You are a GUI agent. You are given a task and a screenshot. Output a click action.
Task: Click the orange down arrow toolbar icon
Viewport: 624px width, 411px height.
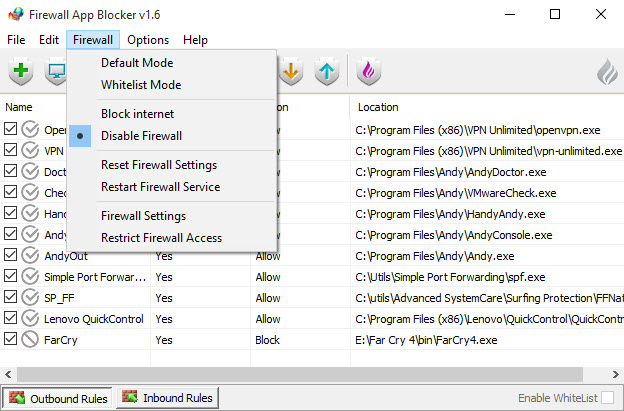point(290,72)
